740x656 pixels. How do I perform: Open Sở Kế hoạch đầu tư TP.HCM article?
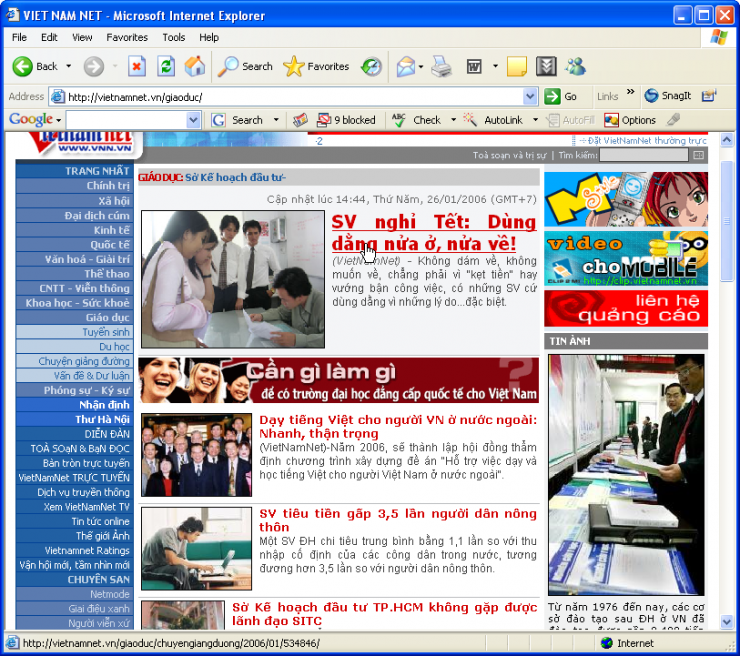(384, 614)
